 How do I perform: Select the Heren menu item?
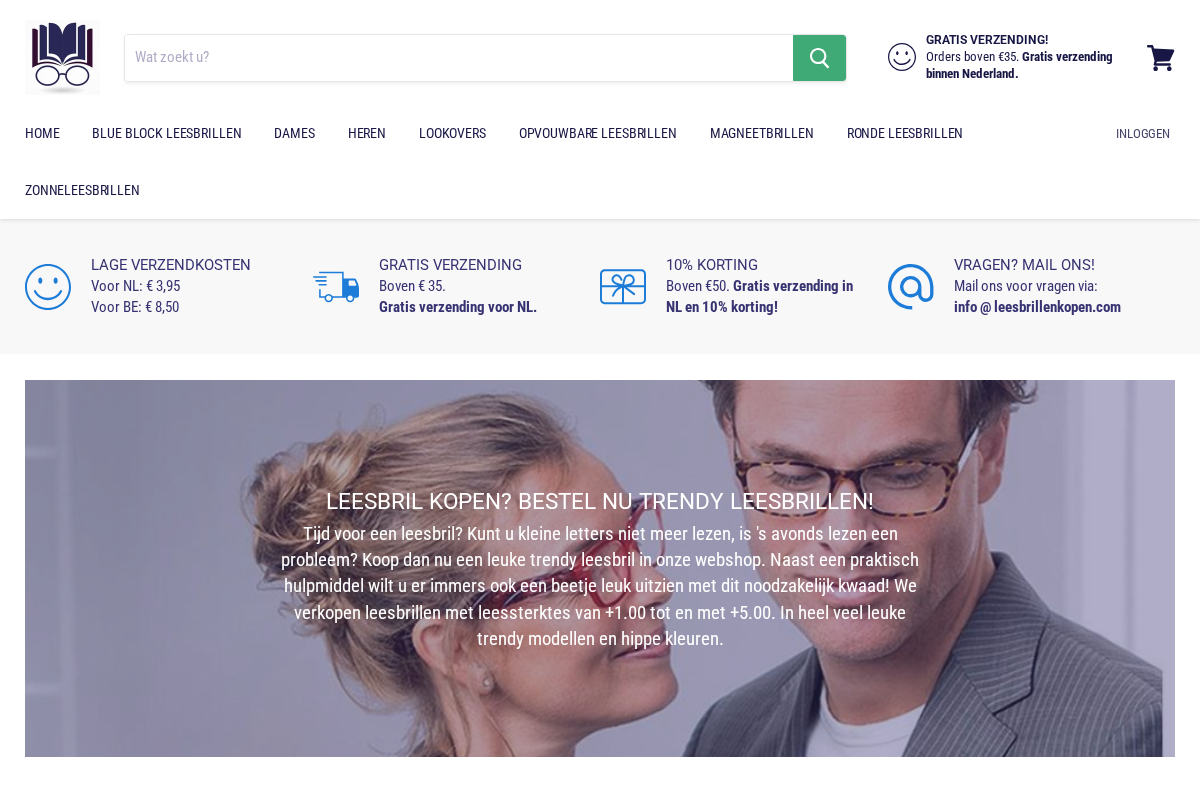[x=367, y=133]
